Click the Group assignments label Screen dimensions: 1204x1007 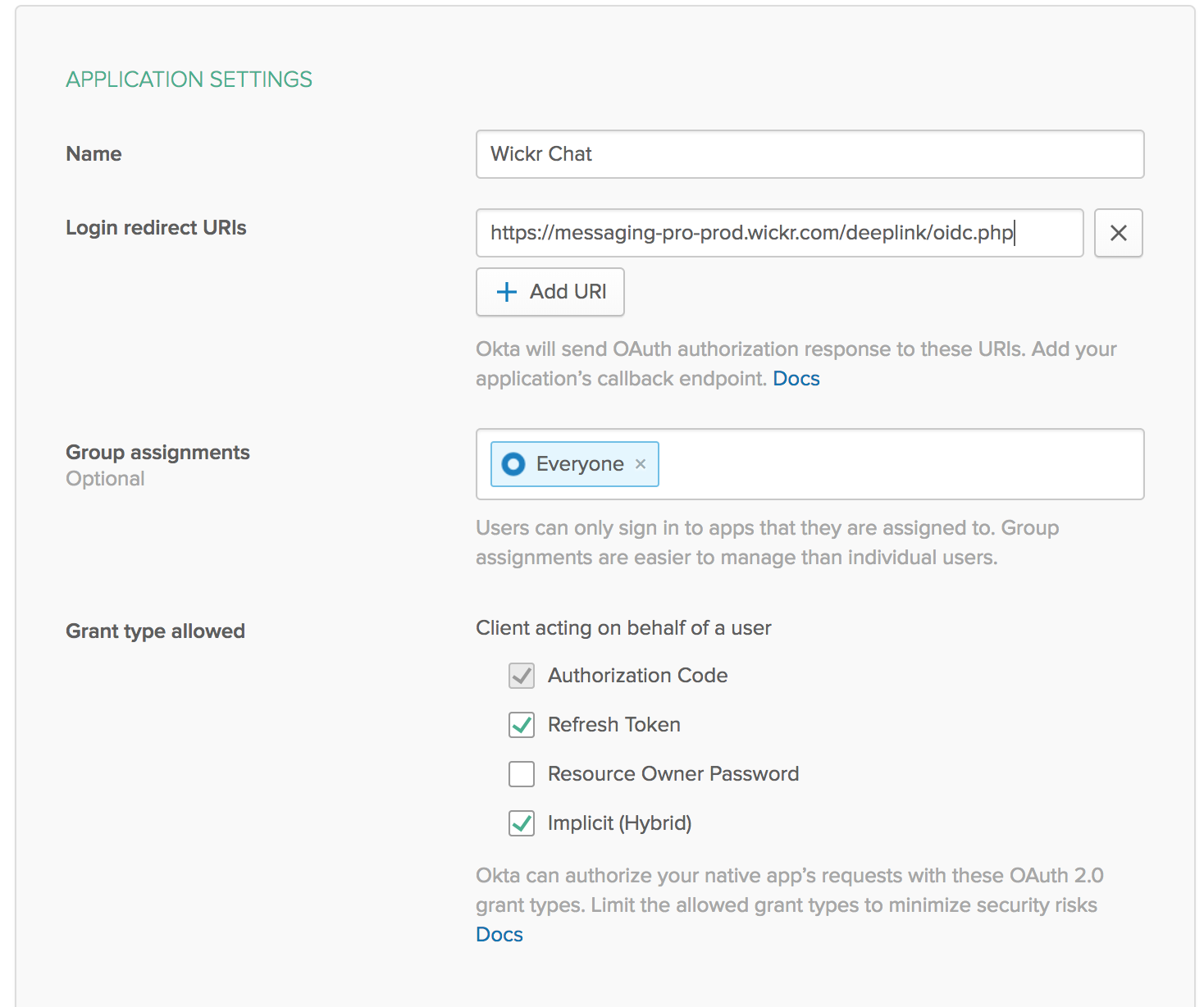[x=158, y=453]
